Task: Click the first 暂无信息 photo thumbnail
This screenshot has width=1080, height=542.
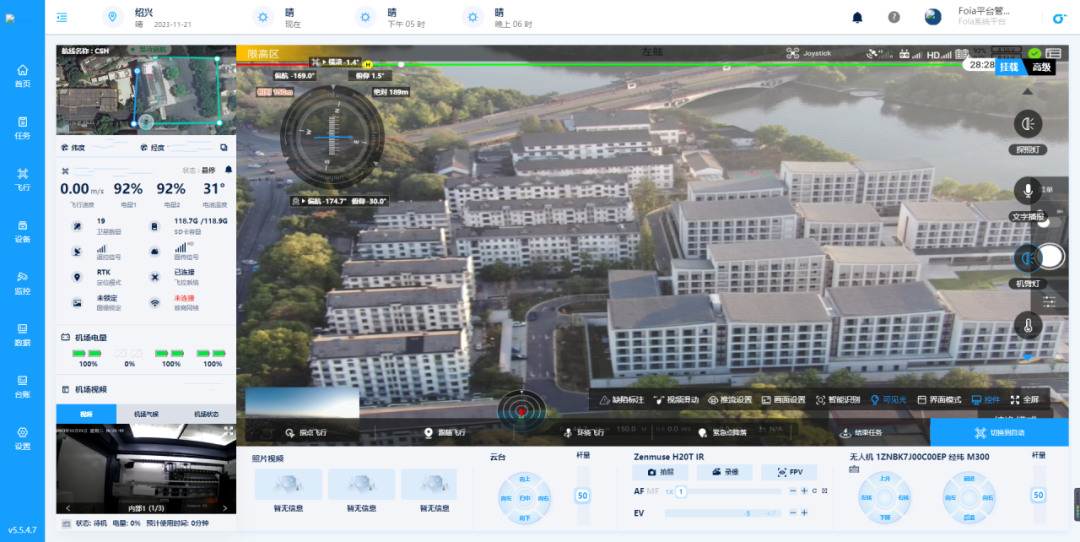Action: pyautogui.click(x=288, y=485)
